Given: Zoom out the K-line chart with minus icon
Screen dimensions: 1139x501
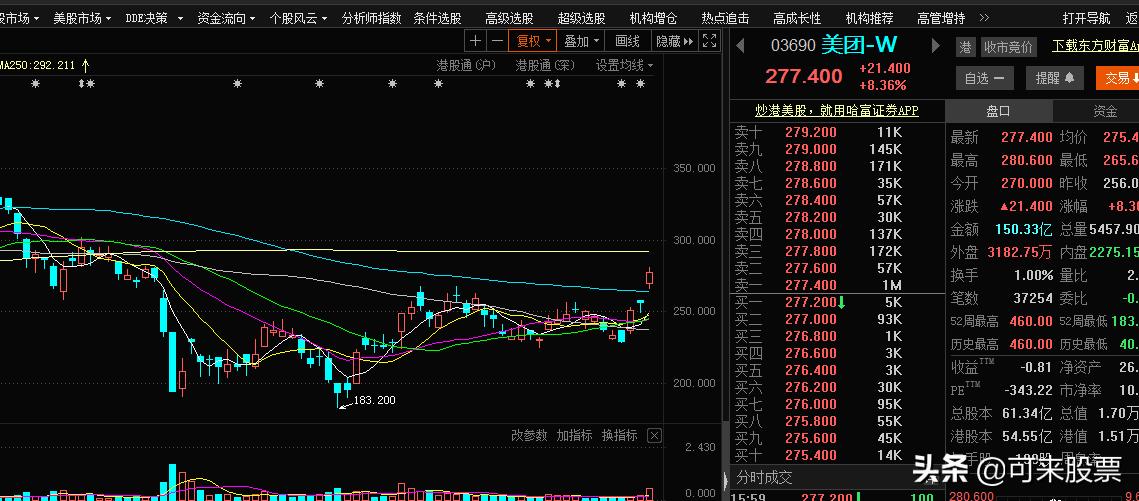Looking at the screenshot, I should pyautogui.click(x=496, y=41).
